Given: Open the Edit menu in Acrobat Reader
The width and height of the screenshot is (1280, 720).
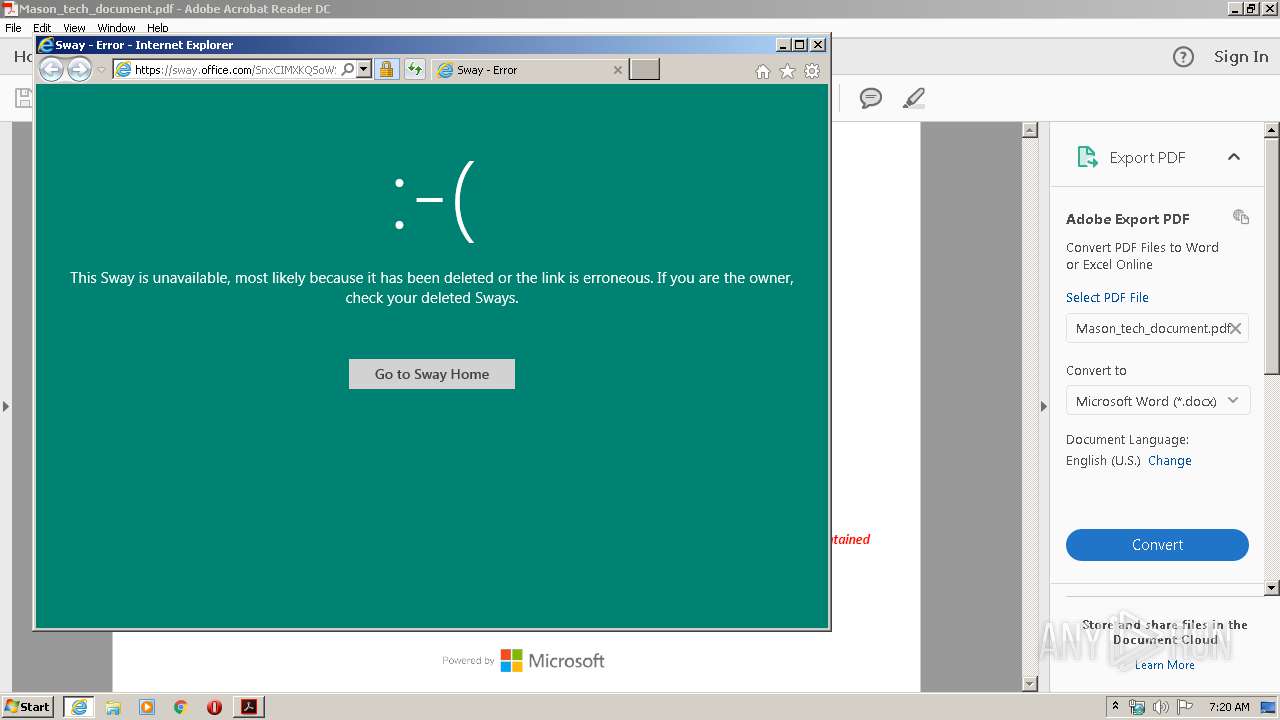Looking at the screenshot, I should [x=42, y=28].
